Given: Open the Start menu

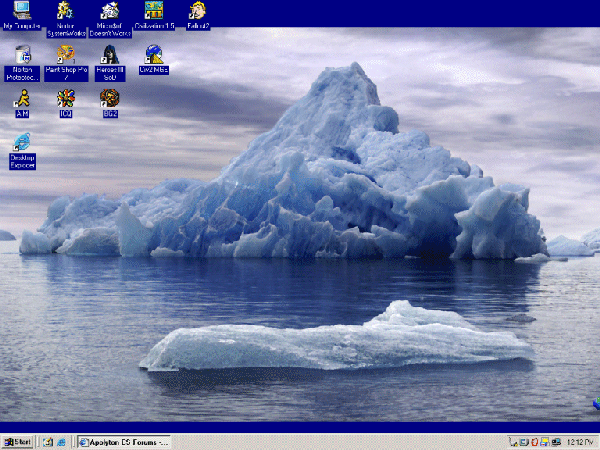Looking at the screenshot, I should click(x=17, y=442).
